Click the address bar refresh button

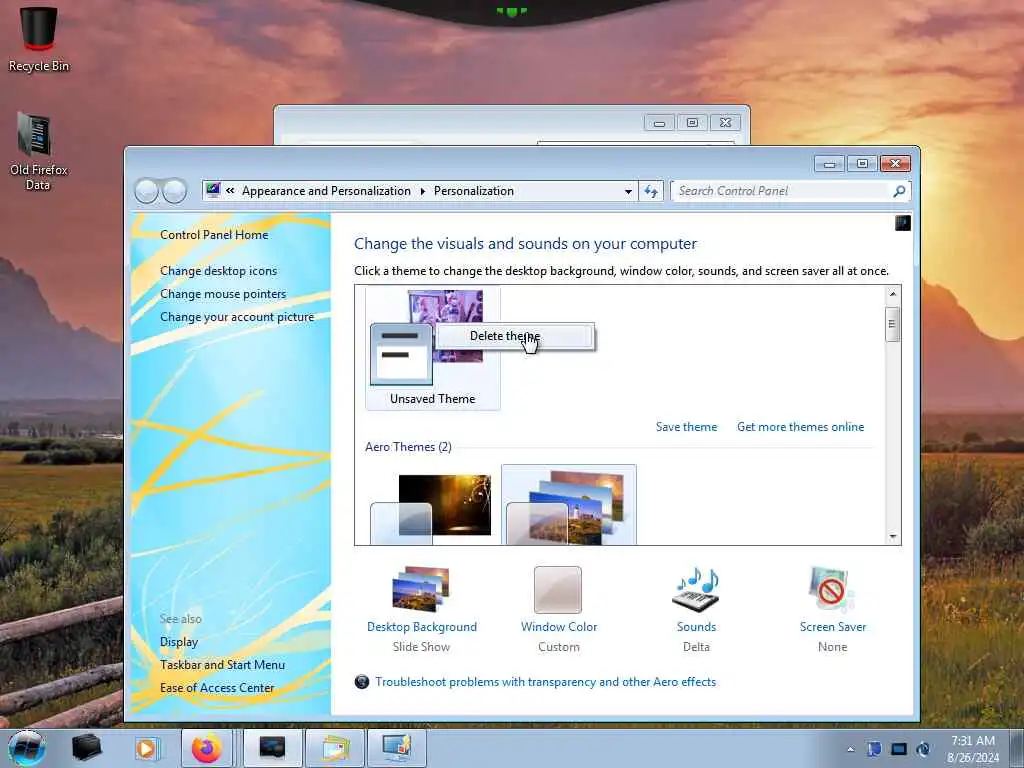point(651,191)
